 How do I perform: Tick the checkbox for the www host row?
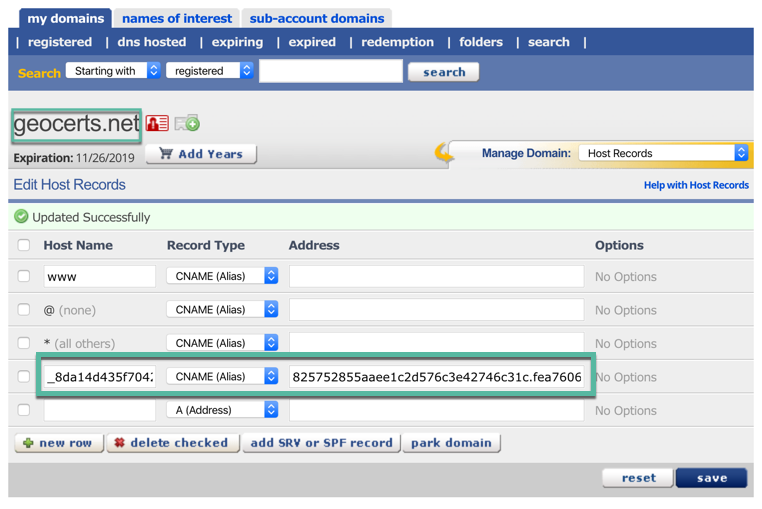24,276
